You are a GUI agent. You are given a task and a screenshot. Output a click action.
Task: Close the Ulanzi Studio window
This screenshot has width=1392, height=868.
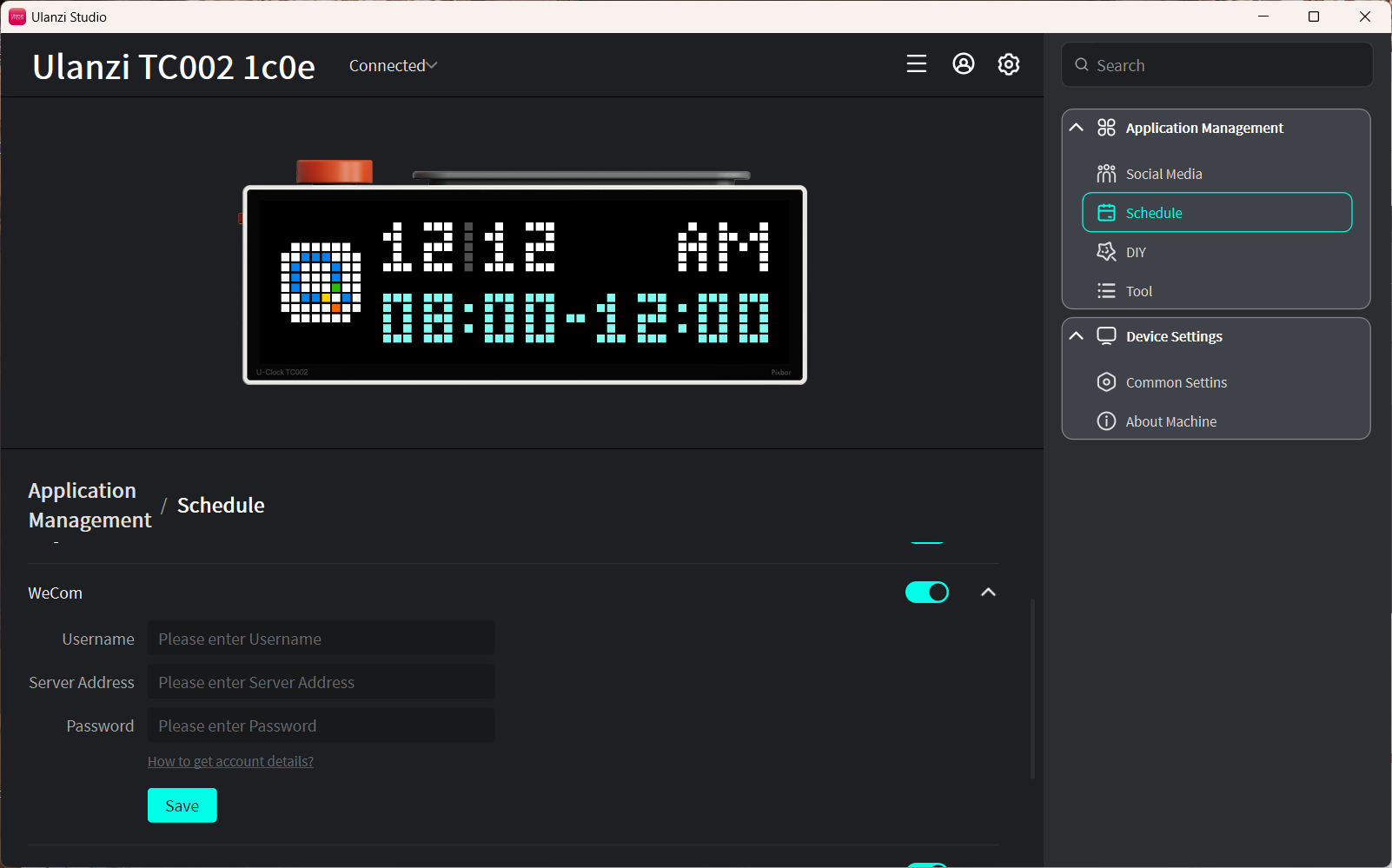(1365, 17)
